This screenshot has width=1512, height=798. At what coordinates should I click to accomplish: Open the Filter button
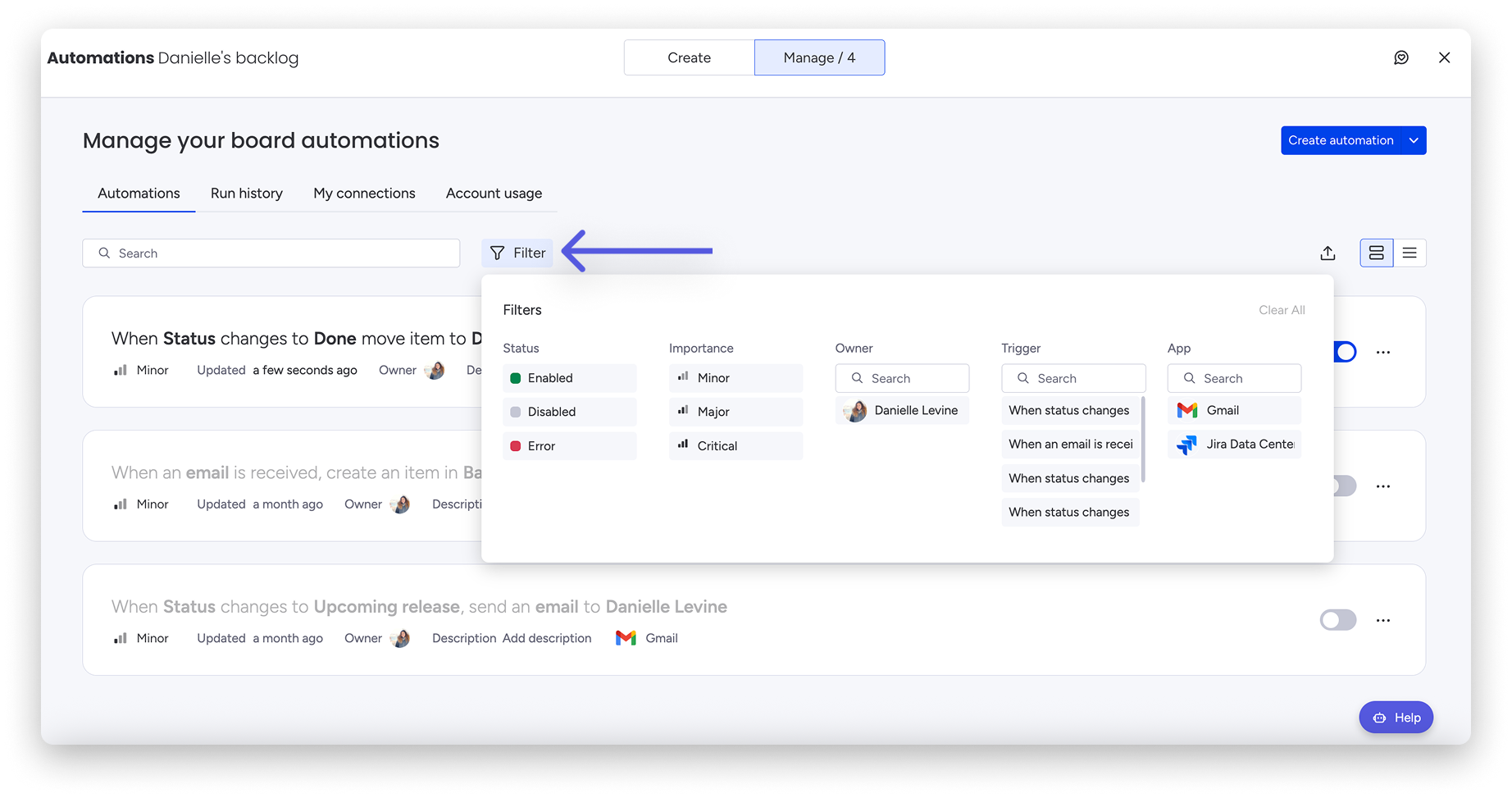(x=517, y=253)
